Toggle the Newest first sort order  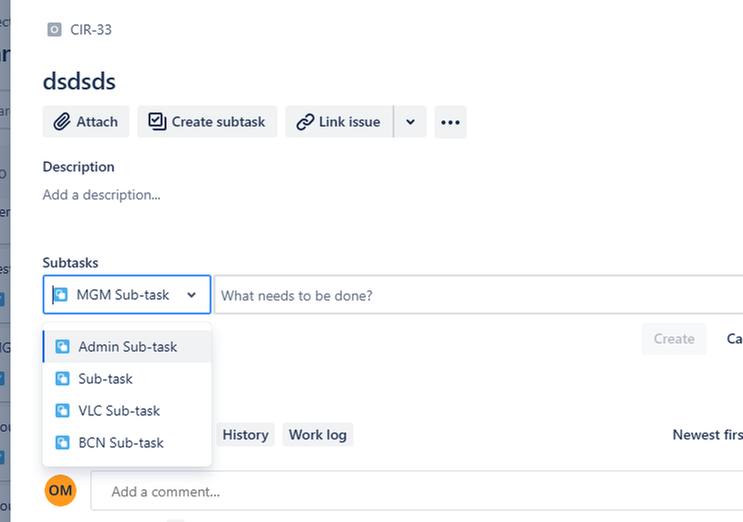click(707, 434)
